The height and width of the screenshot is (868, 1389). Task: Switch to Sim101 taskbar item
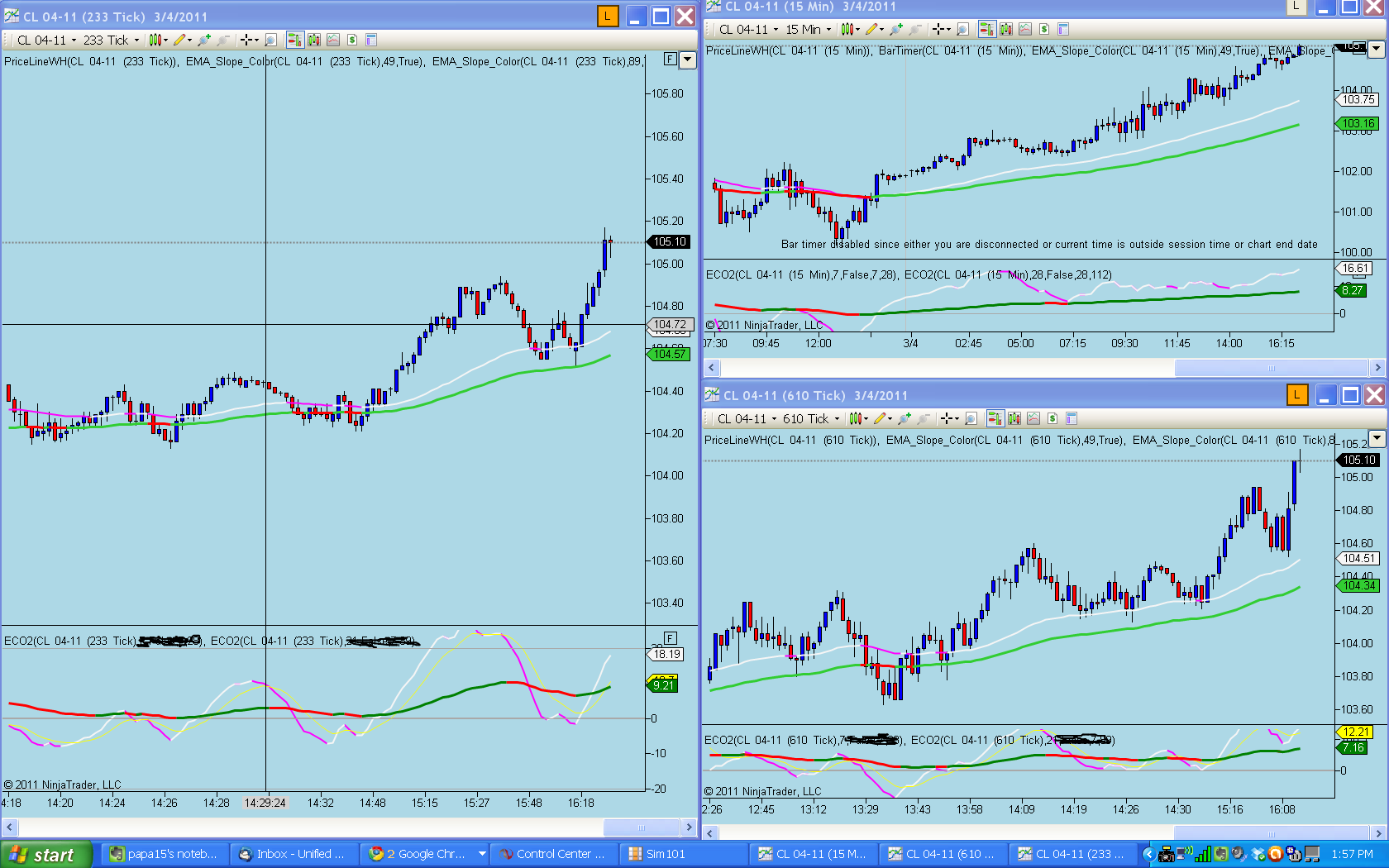click(682, 854)
